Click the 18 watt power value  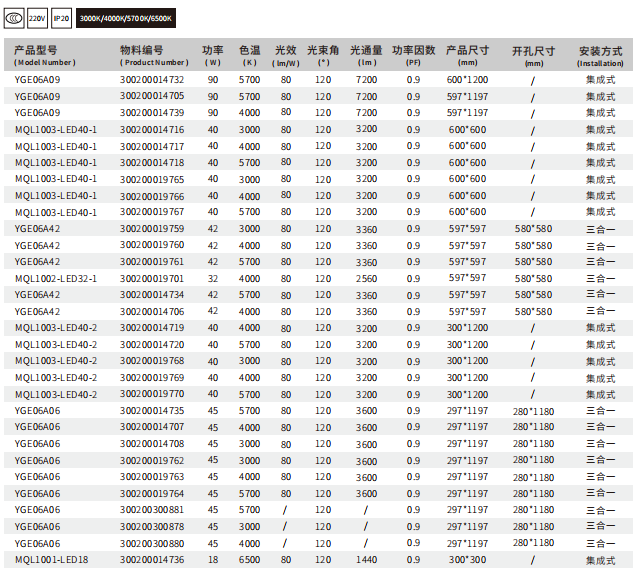click(213, 560)
